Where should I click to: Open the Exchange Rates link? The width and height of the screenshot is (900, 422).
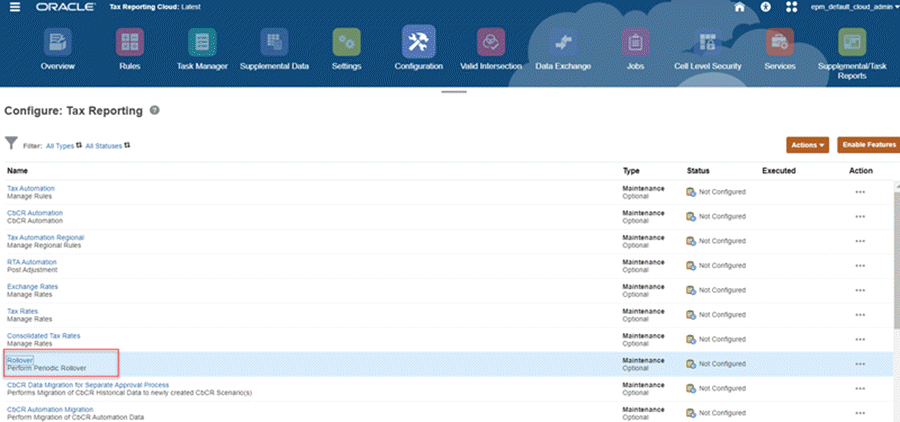click(32, 287)
